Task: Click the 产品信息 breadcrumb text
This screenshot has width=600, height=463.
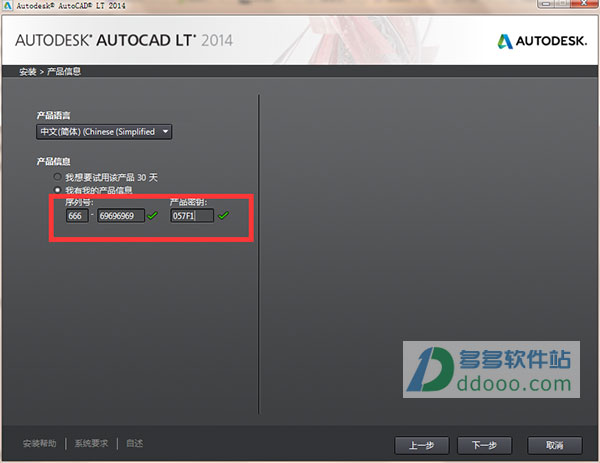Action: pyautogui.click(x=64, y=72)
